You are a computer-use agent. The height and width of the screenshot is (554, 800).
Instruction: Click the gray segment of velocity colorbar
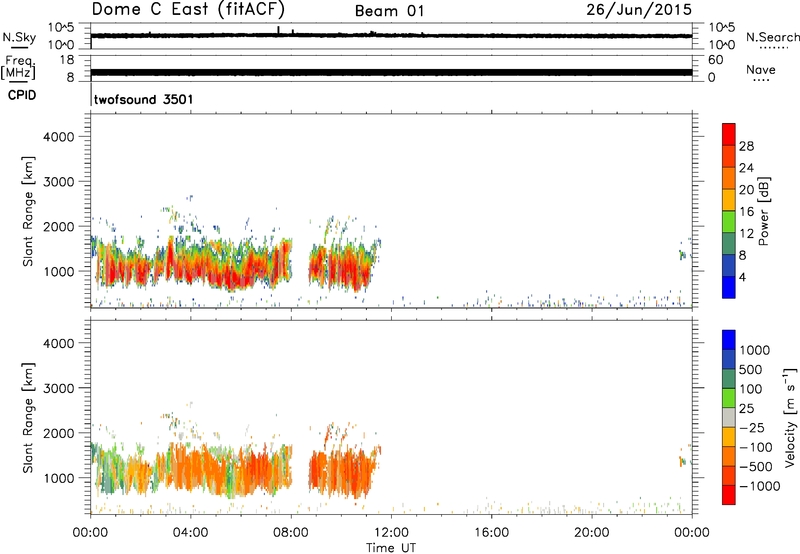coord(729,418)
